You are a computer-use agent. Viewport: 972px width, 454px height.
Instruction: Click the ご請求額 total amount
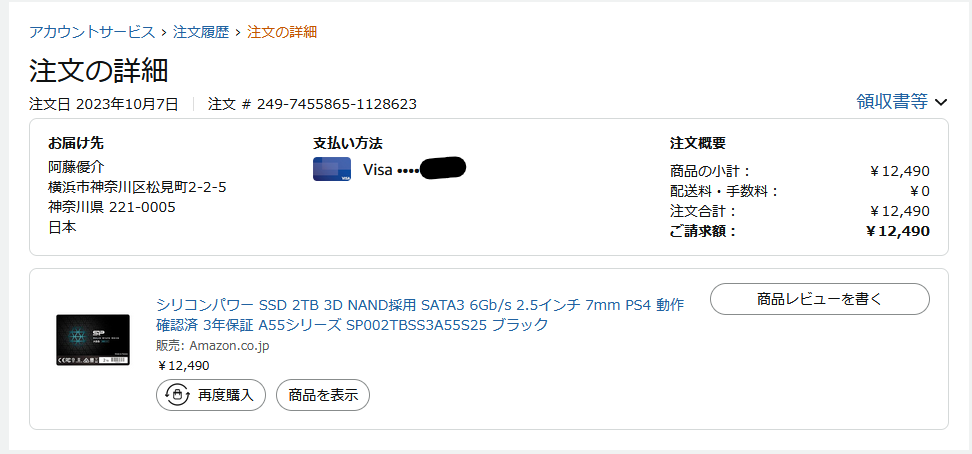coord(897,231)
